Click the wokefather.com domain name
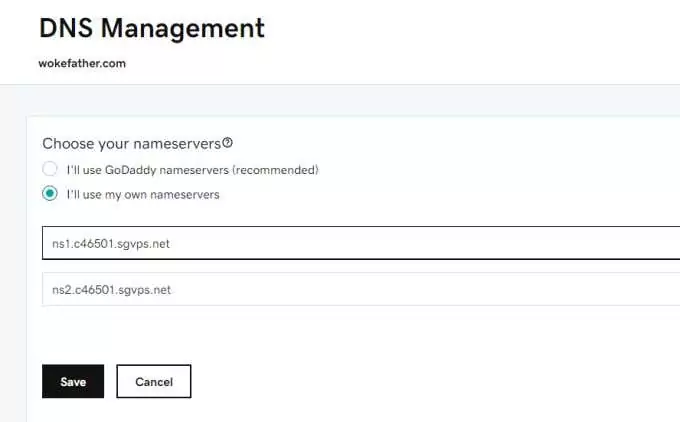Screen dimensions: 680x422 coord(82,64)
